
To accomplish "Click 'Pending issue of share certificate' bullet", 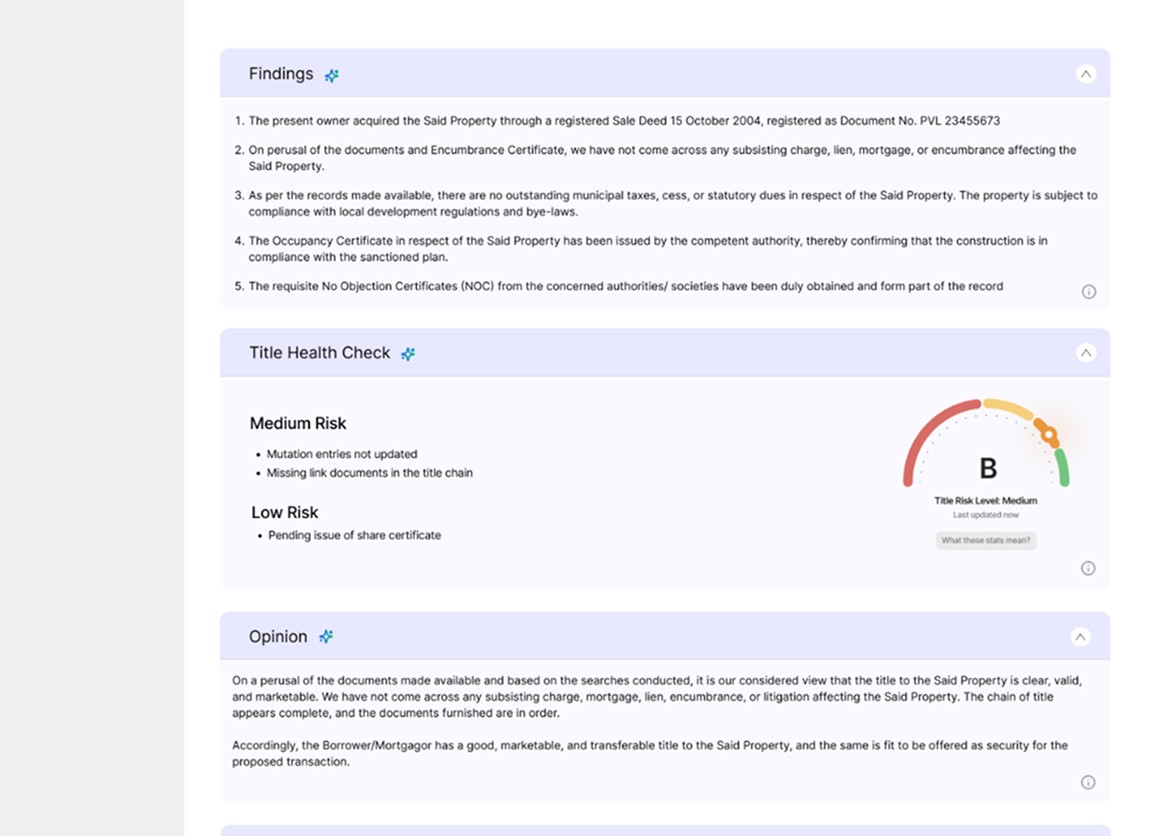I will click(x=355, y=535).
